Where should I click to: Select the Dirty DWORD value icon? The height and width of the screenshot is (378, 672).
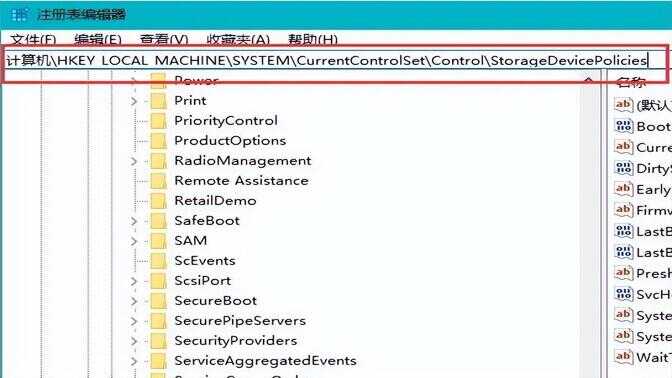[624, 168]
